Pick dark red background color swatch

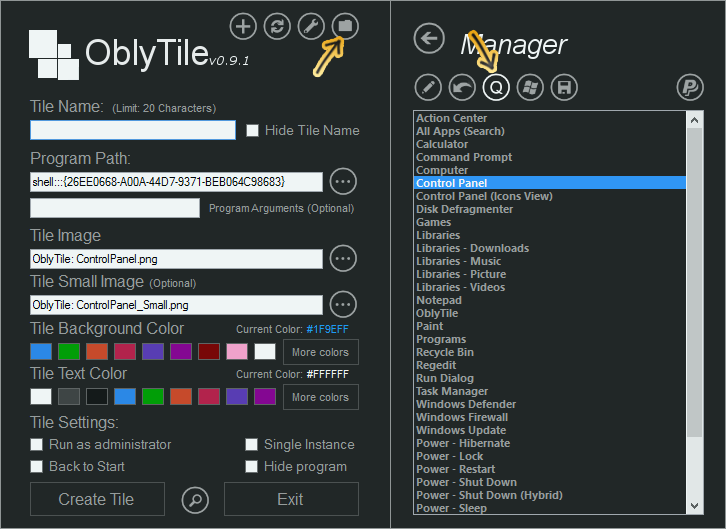click(209, 352)
